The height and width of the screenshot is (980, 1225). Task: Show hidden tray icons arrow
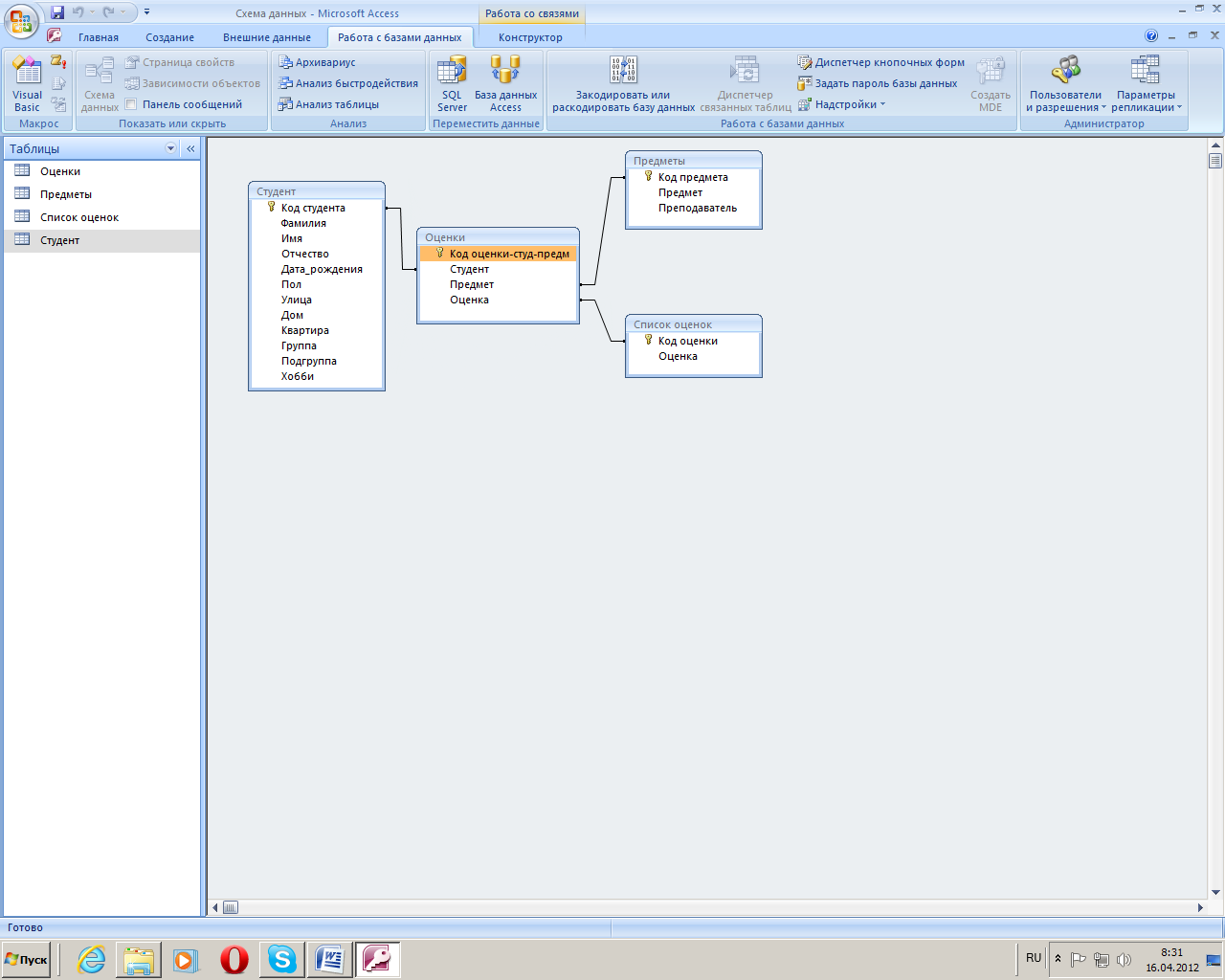(1058, 959)
